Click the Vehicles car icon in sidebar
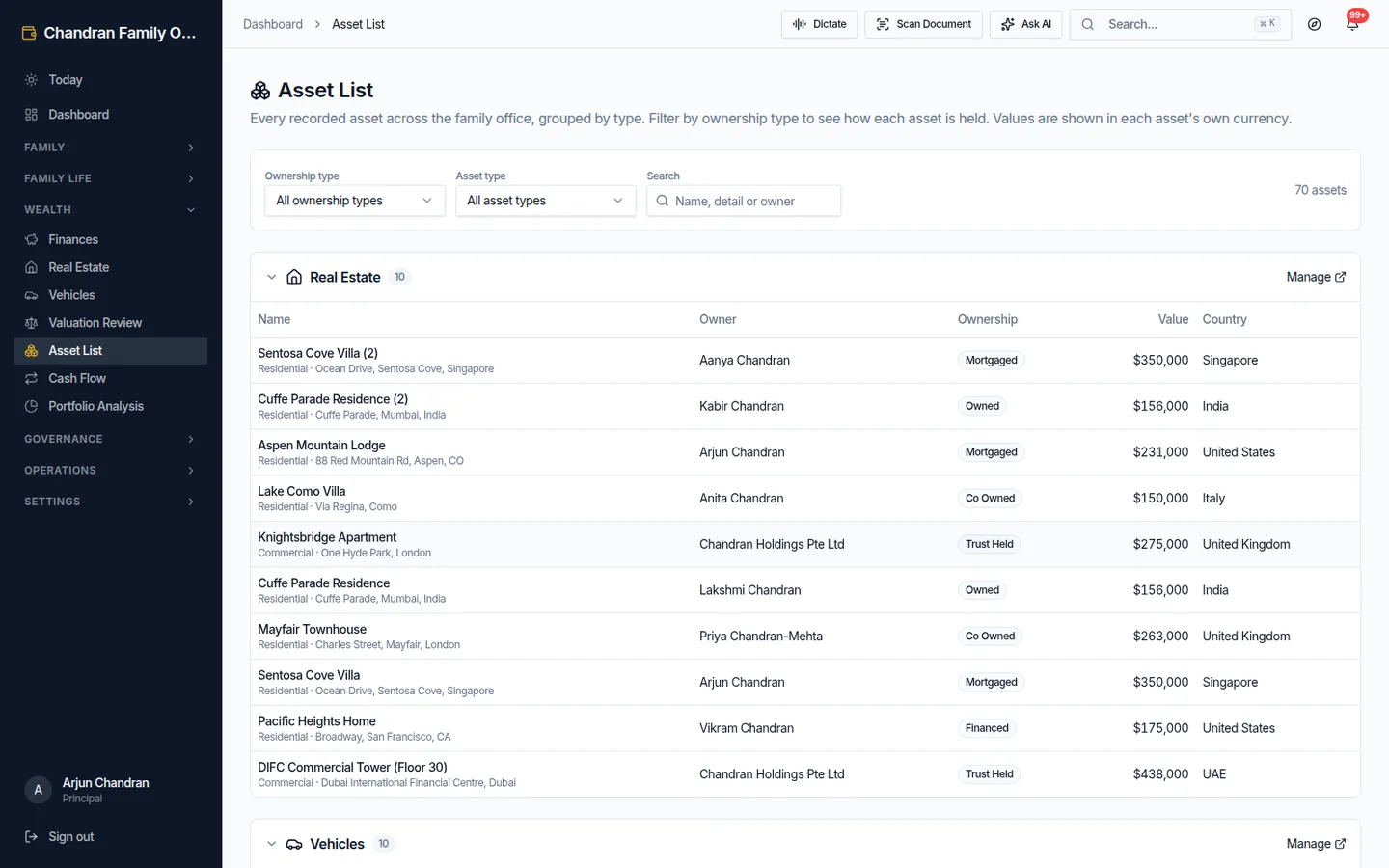The height and width of the screenshot is (868, 1389). pyautogui.click(x=31, y=295)
